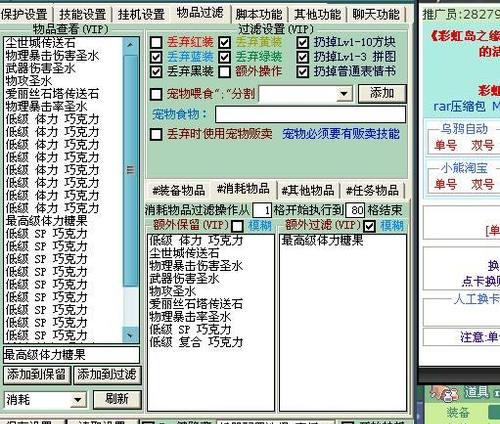Select the #装备物品 sub-tab

pyautogui.click(x=179, y=191)
